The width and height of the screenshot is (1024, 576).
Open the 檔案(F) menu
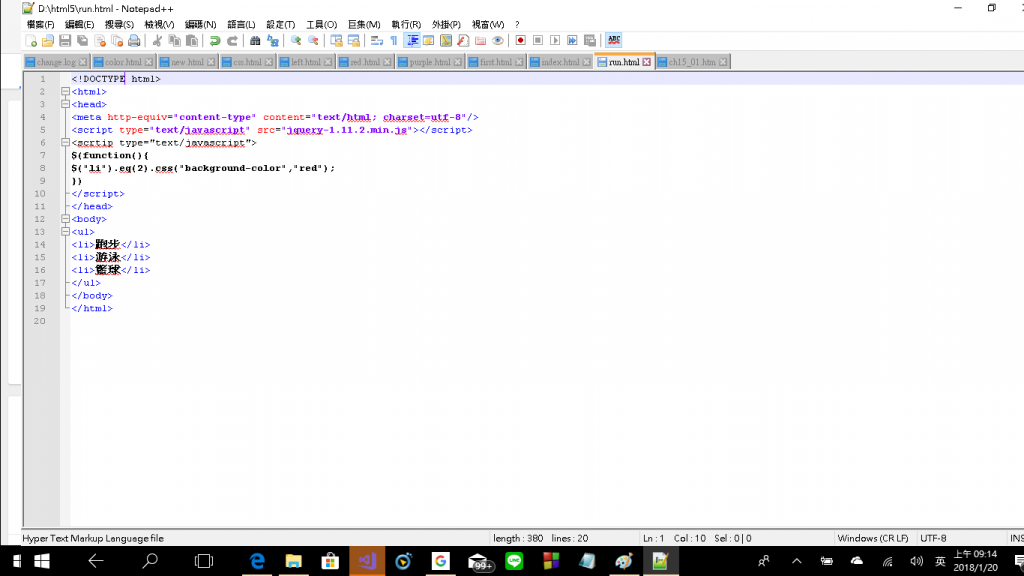coord(40,24)
